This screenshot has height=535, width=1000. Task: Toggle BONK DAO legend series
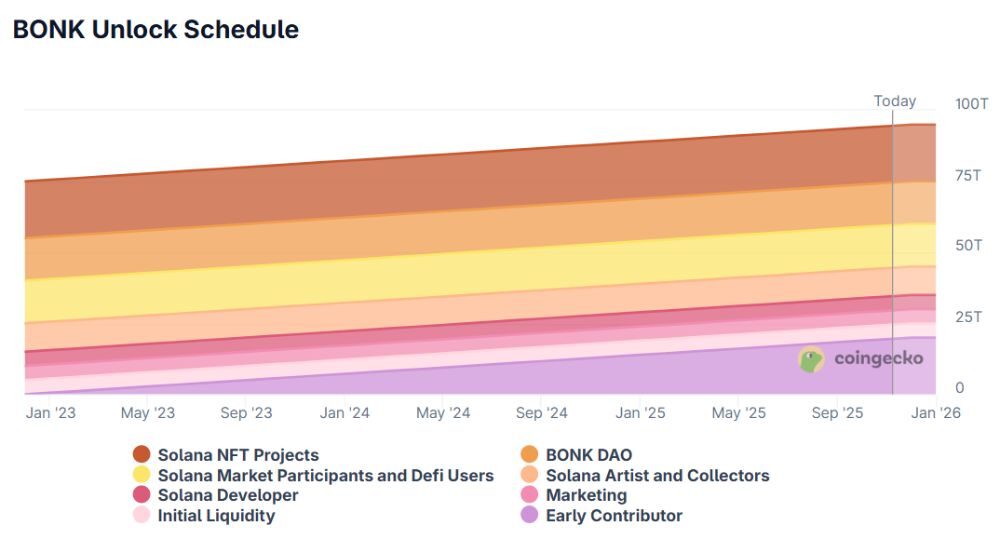(x=588, y=455)
